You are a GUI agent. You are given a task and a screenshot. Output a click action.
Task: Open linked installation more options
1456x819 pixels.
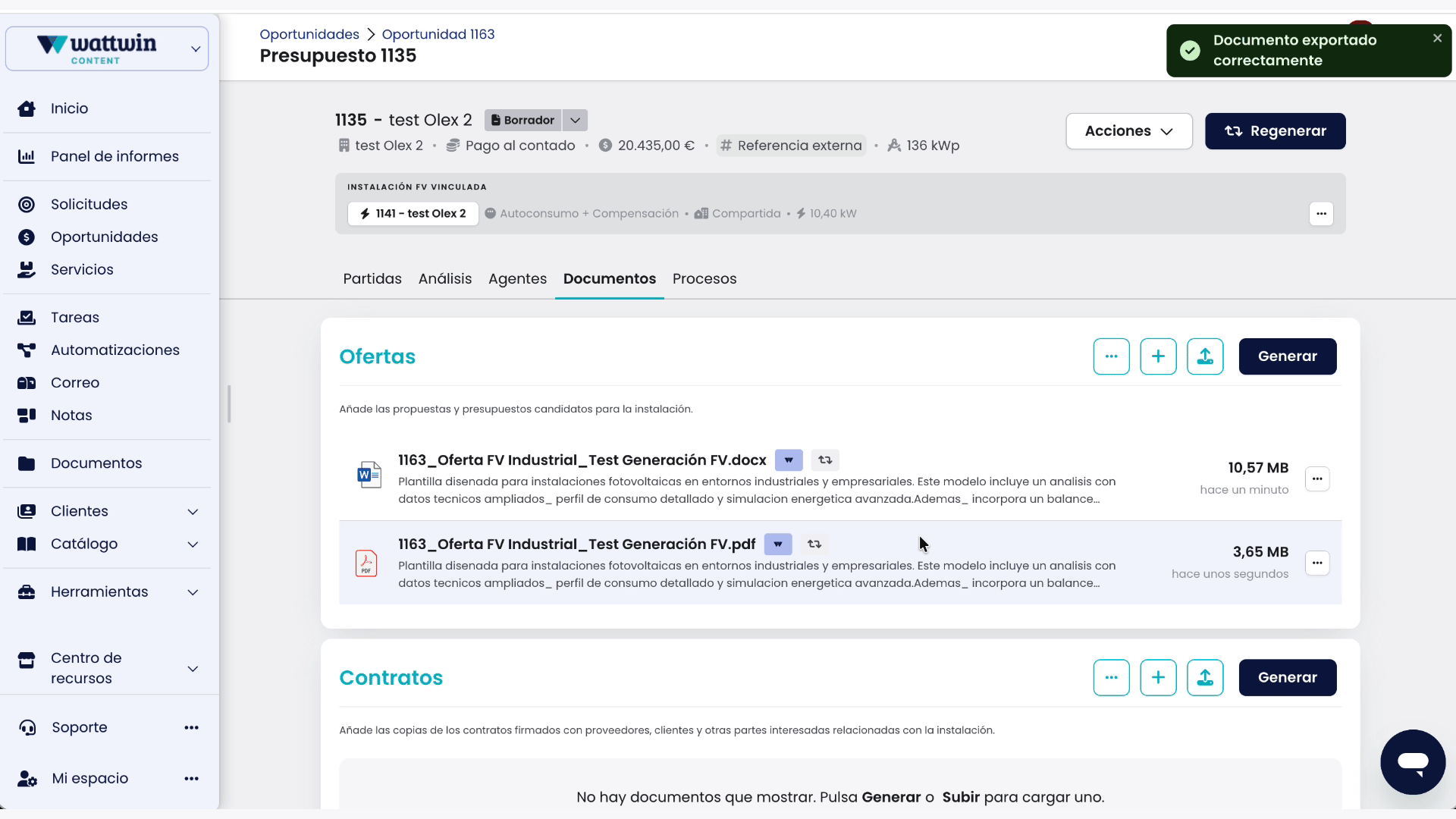click(x=1321, y=213)
